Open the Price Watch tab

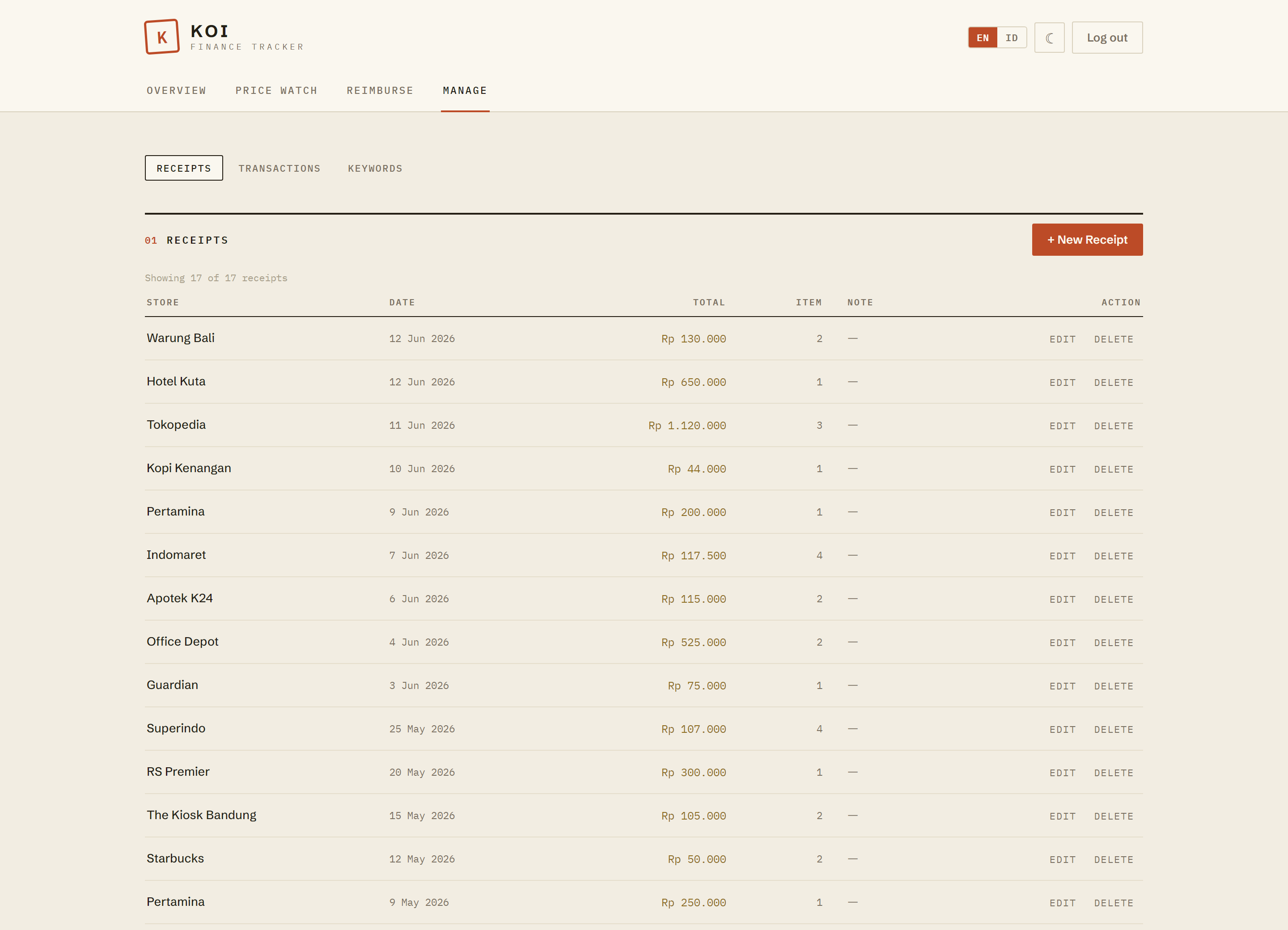coord(276,90)
